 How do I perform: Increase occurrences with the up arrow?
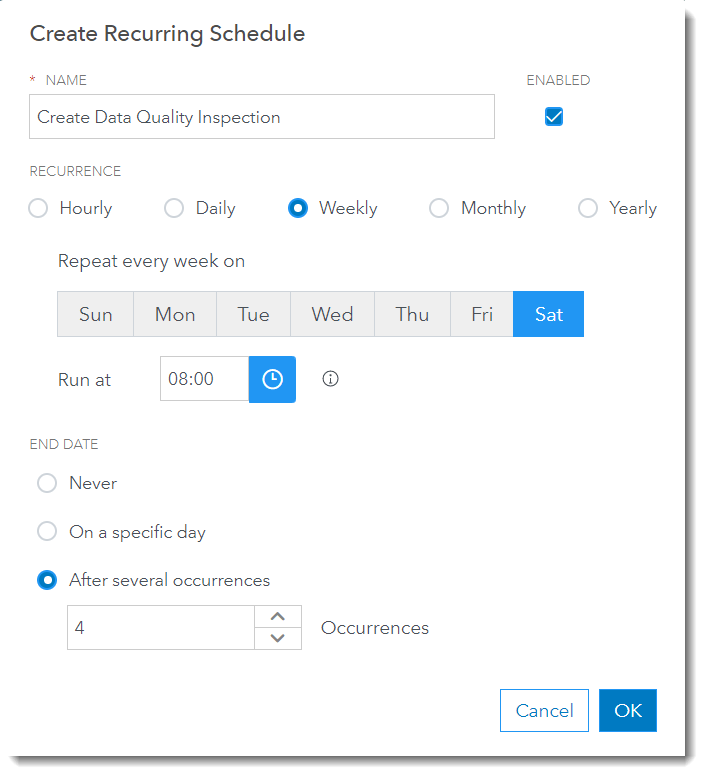pyautogui.click(x=278, y=616)
